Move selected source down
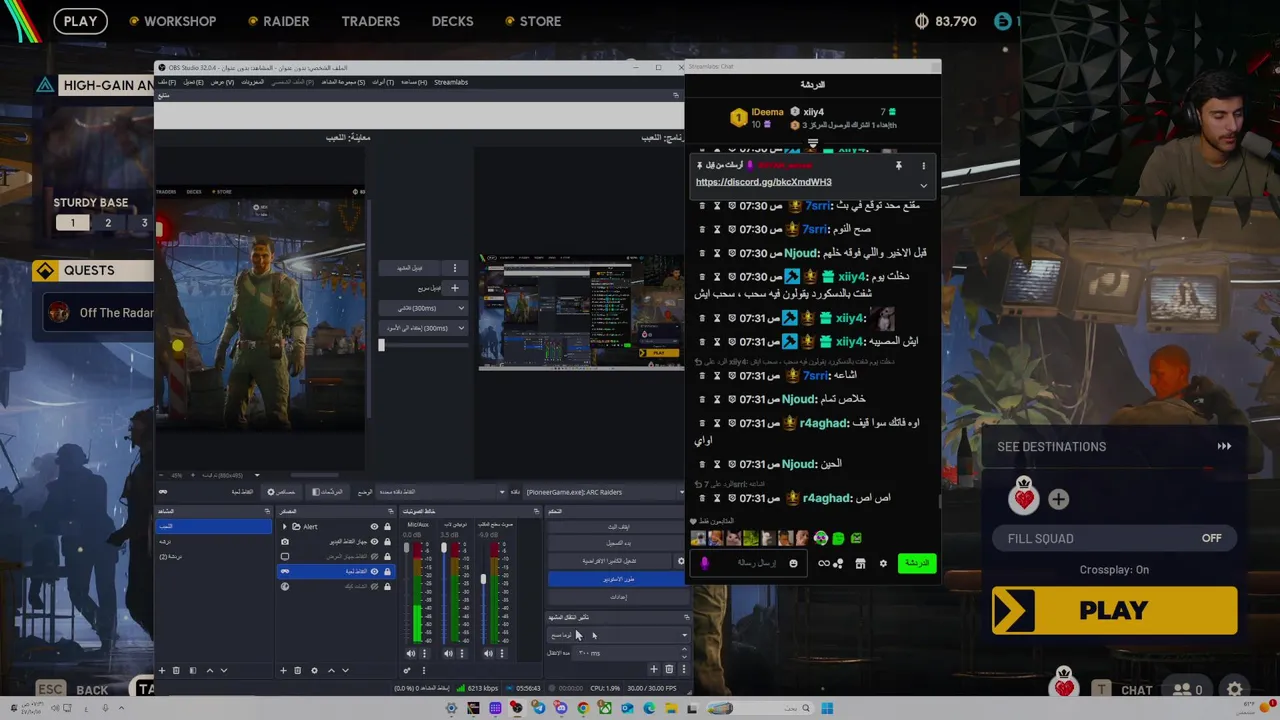Viewport: 1280px width, 720px height. click(345, 671)
